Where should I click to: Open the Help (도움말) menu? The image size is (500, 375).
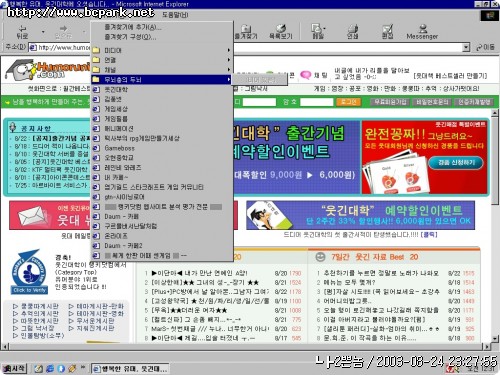point(175,15)
